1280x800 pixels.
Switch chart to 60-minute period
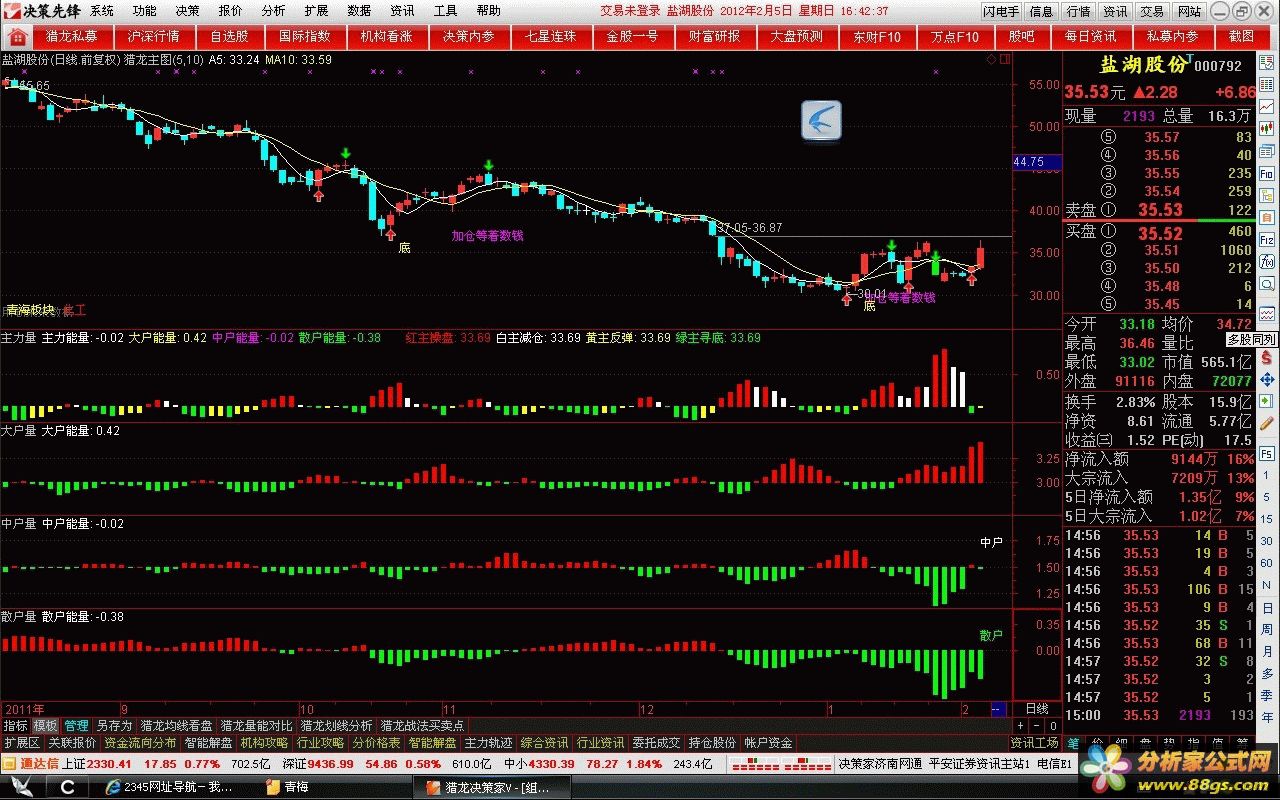[x=1267, y=562]
